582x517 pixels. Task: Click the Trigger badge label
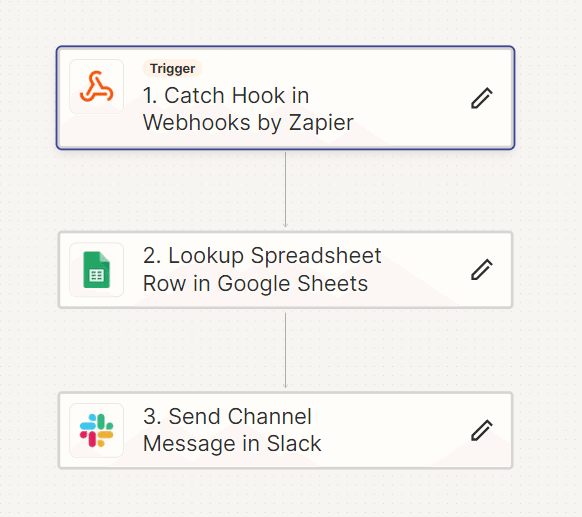pyautogui.click(x=172, y=69)
